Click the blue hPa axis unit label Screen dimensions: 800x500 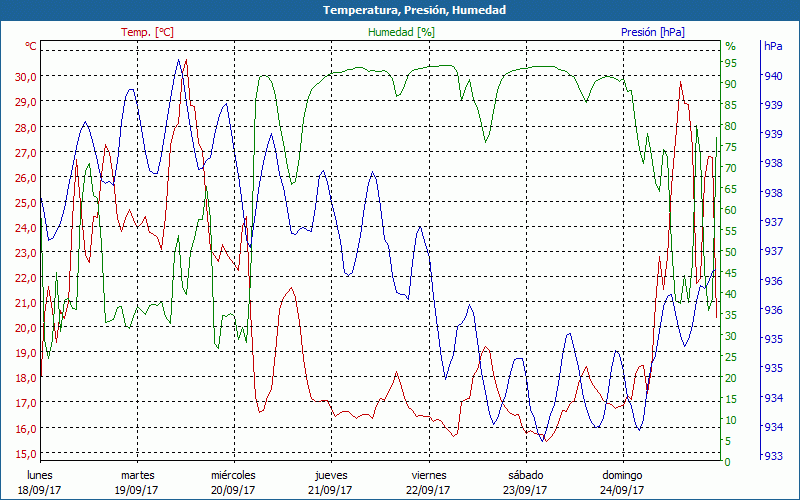tap(773, 46)
